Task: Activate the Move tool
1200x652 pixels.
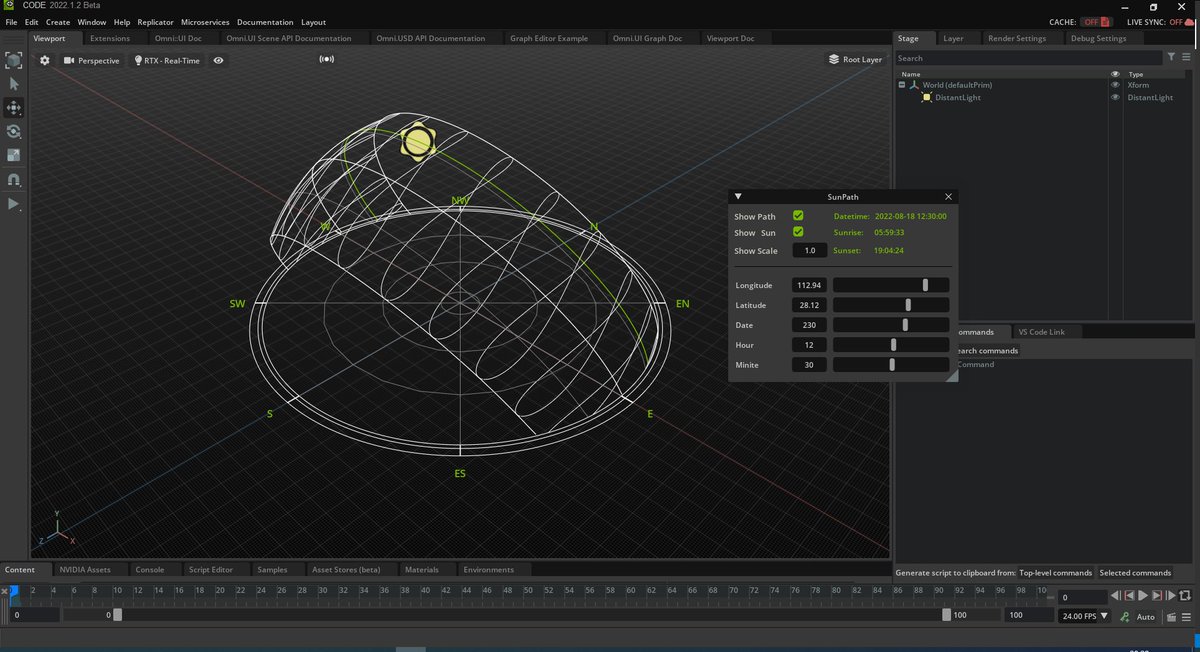Action: (14, 108)
